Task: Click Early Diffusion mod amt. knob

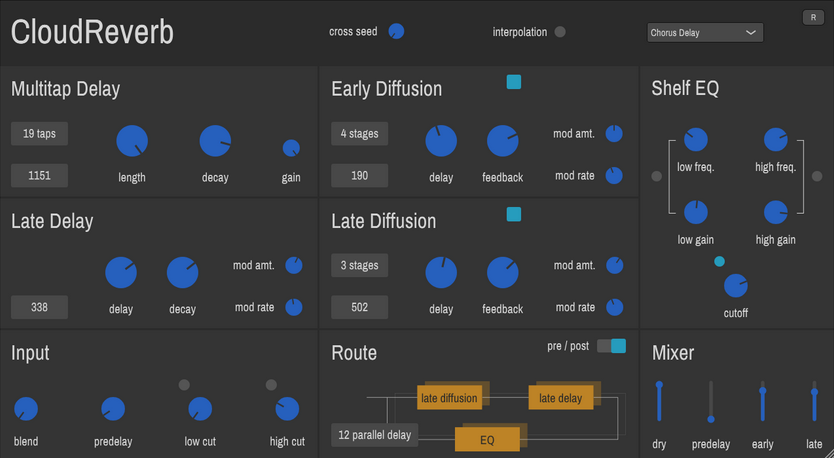Action: coord(614,134)
